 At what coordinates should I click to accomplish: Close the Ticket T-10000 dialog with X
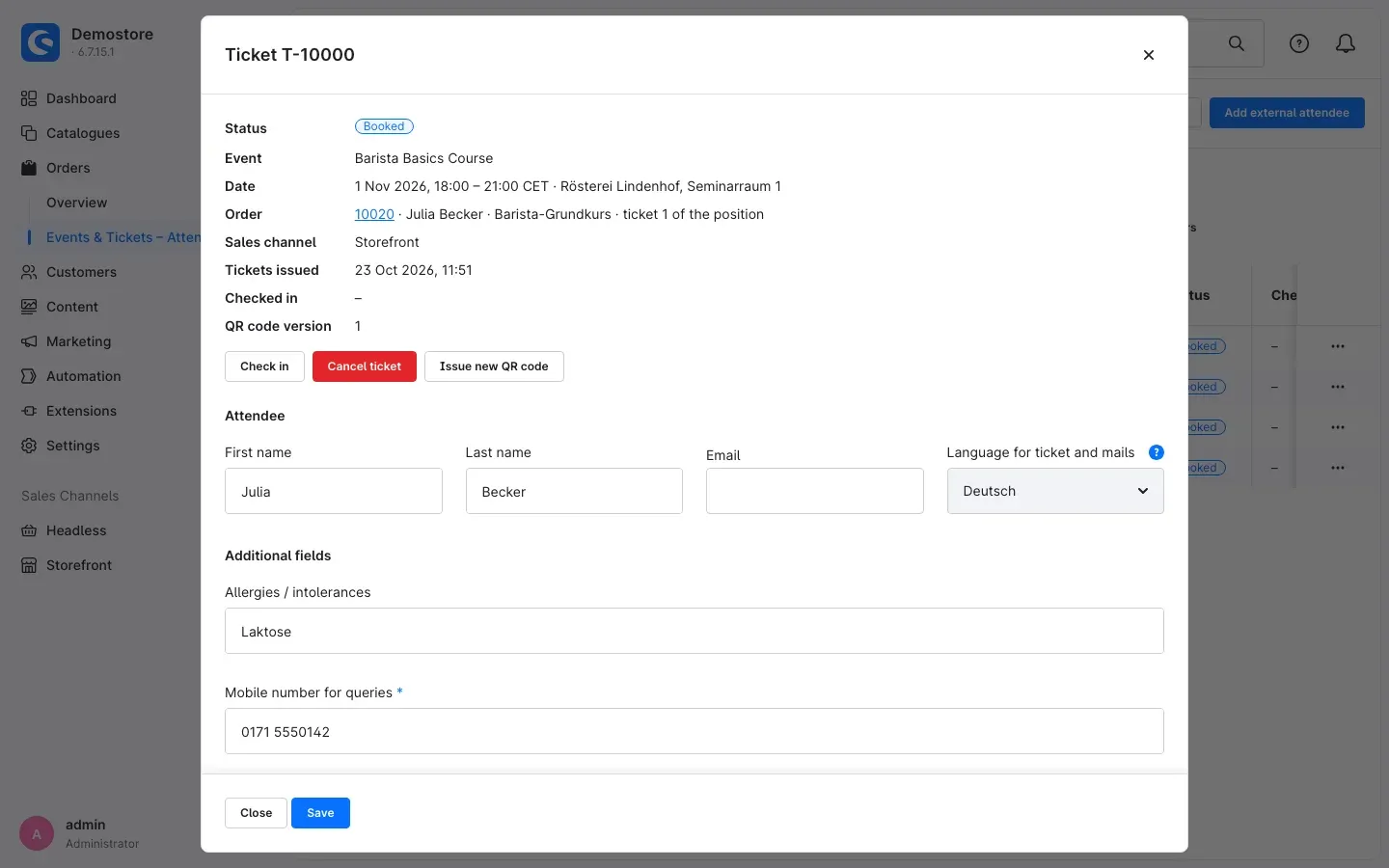[x=1148, y=55]
